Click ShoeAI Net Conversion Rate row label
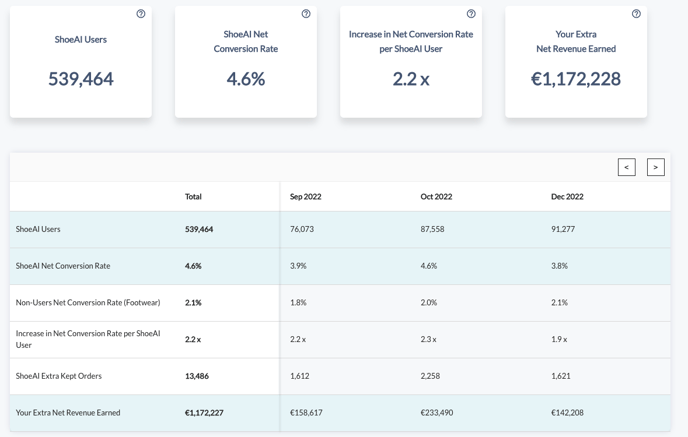The width and height of the screenshot is (688, 437). [x=63, y=266]
